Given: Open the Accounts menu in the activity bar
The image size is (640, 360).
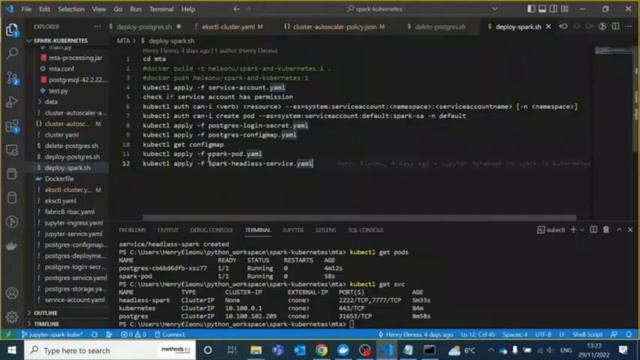Looking at the screenshot, I should click(12, 293).
